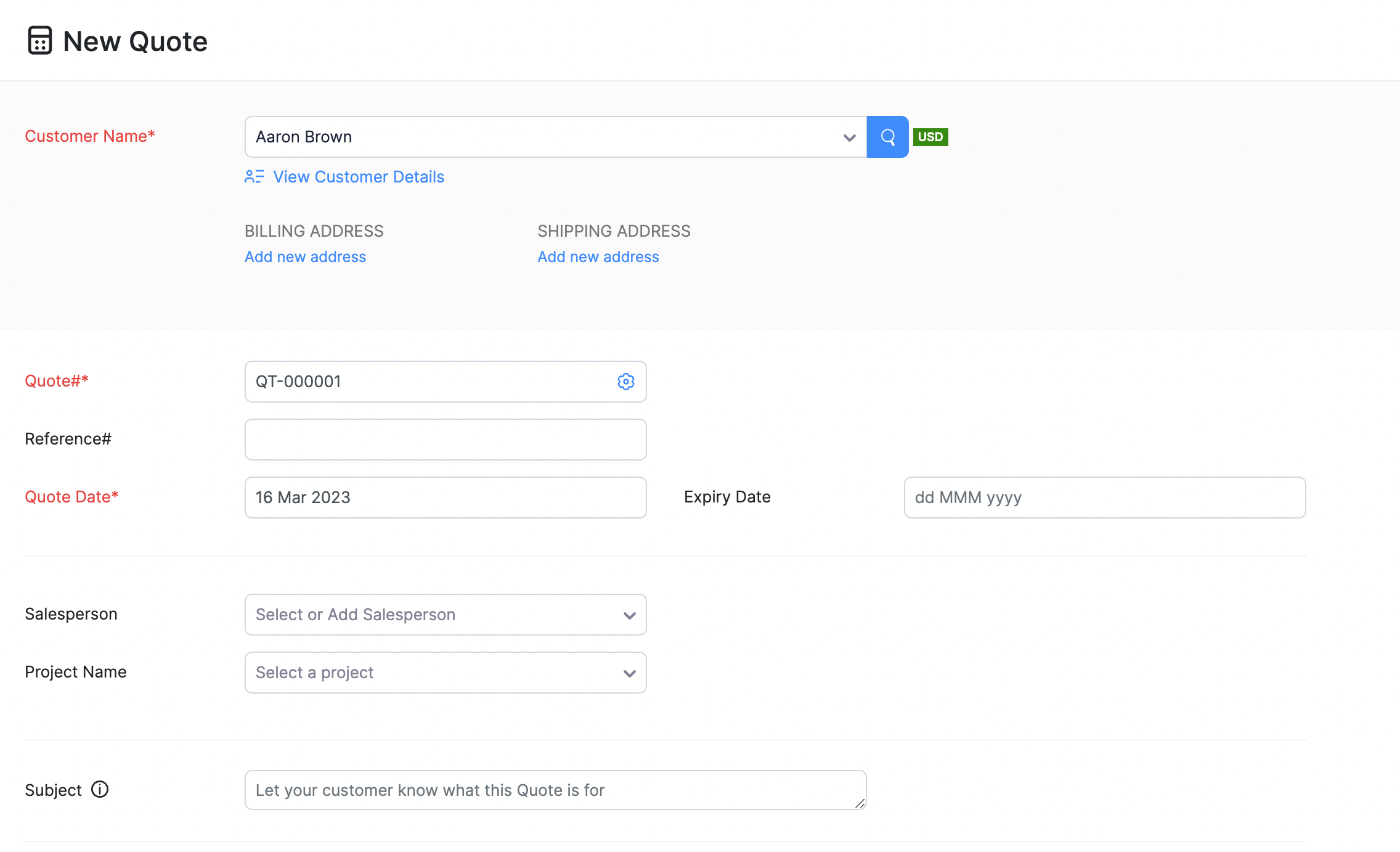Click the customer details person icon
Image resolution: width=1400 pixels, height=852 pixels.
click(254, 177)
